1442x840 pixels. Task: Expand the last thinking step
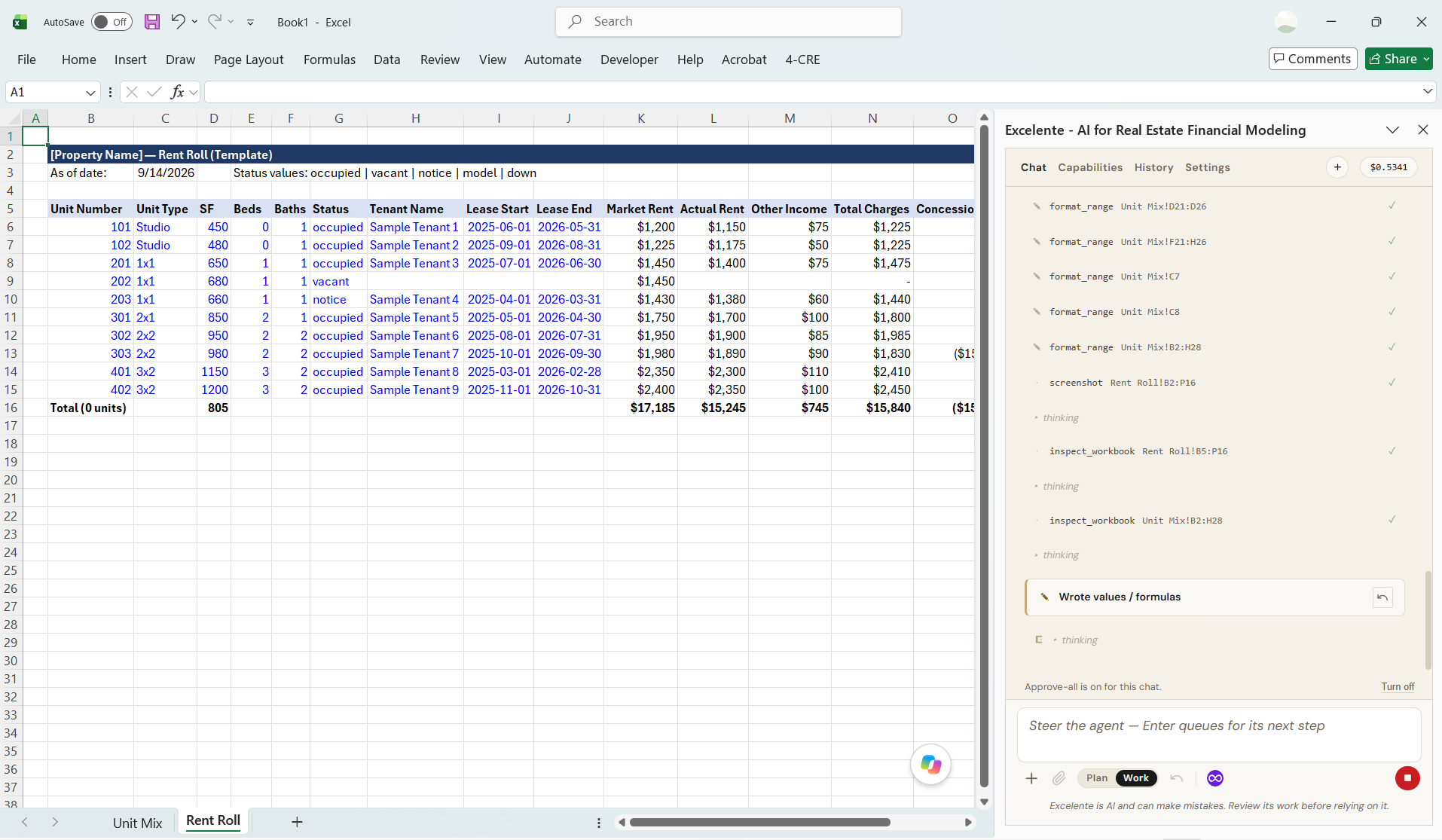pos(1074,640)
